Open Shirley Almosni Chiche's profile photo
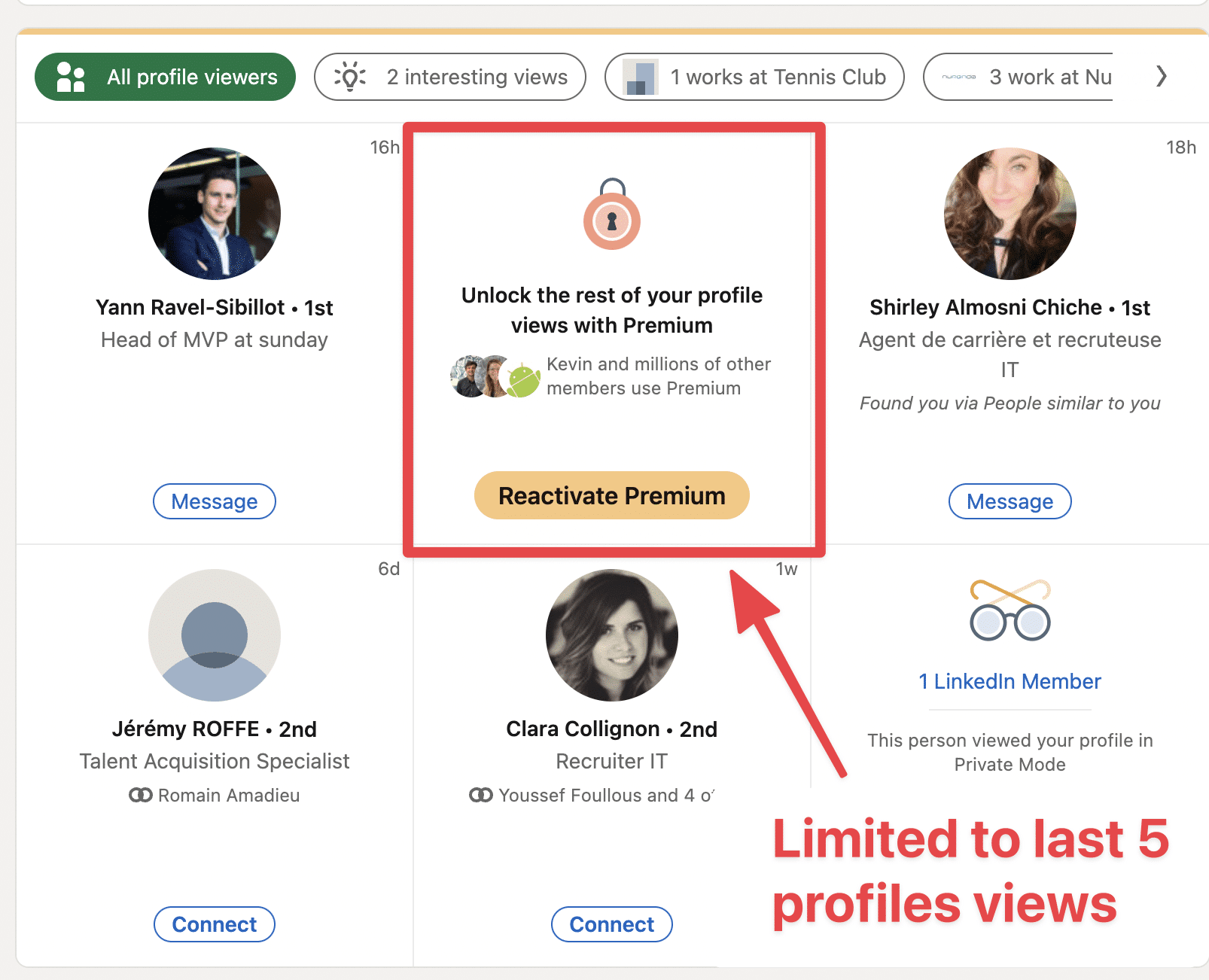This screenshot has width=1209, height=980. [1010, 214]
